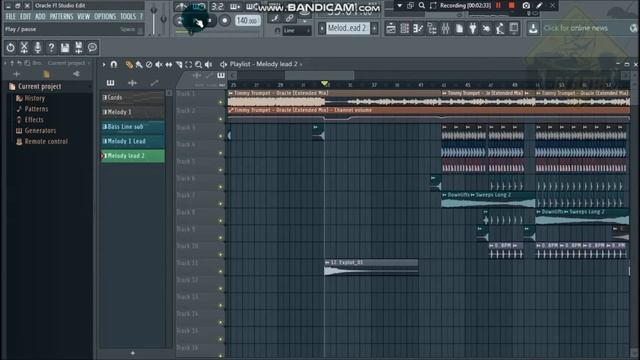Select the Slice tool in Playlist toolbar
640x360 pixels.
click(x=179, y=64)
